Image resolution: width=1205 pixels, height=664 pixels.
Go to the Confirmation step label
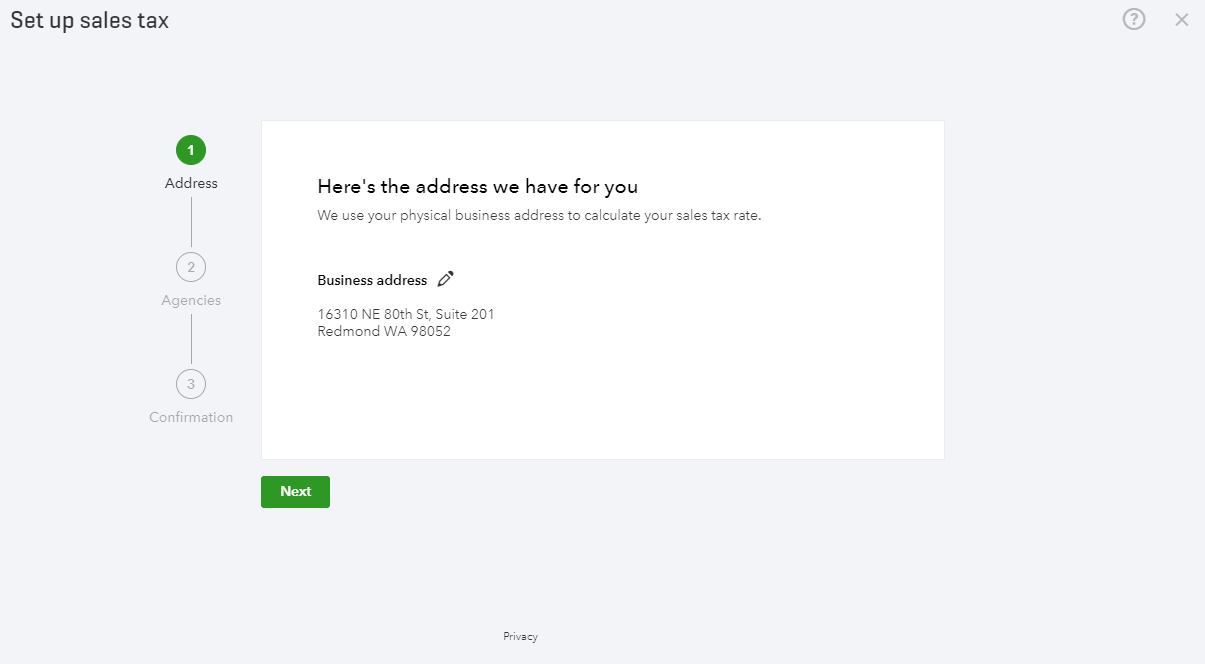[x=191, y=417]
